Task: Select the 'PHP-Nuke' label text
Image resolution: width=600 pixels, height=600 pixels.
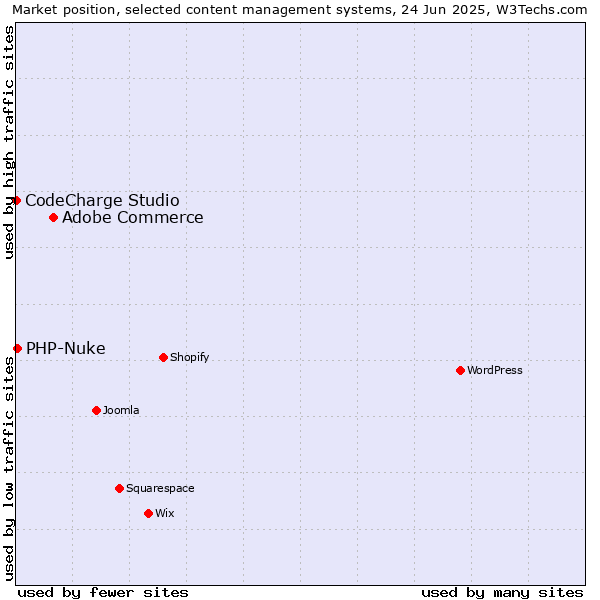Action: 66,348
